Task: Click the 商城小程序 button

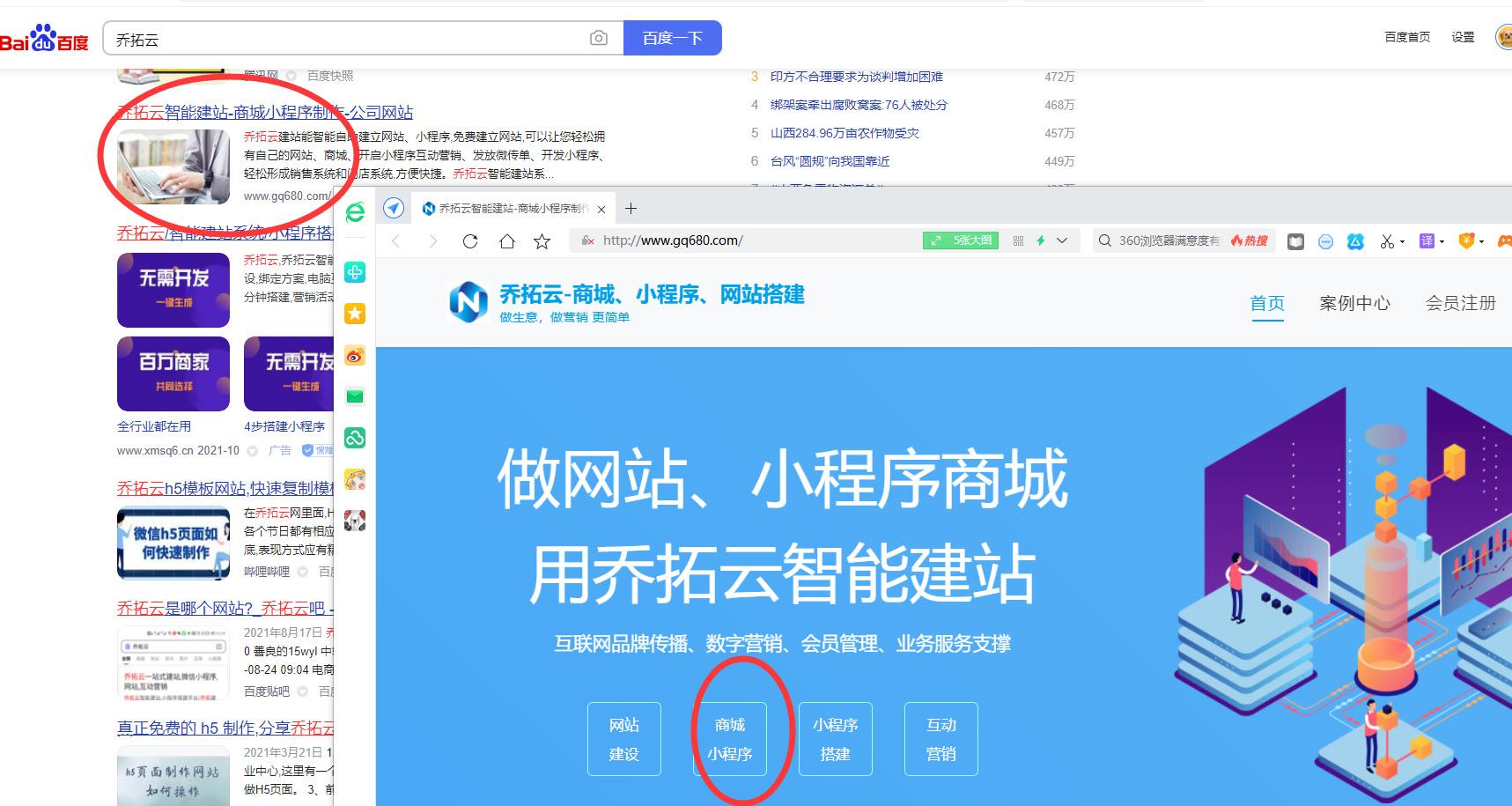Action: click(x=730, y=739)
